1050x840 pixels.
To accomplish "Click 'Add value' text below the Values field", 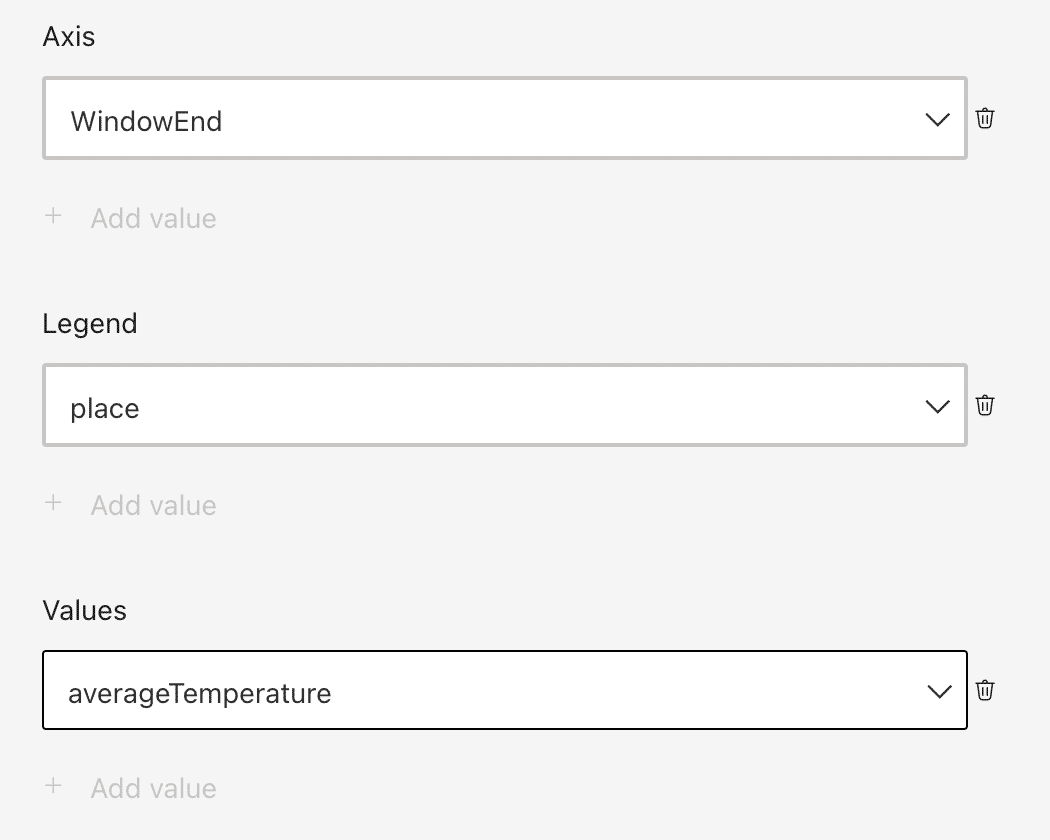I will click(x=153, y=788).
